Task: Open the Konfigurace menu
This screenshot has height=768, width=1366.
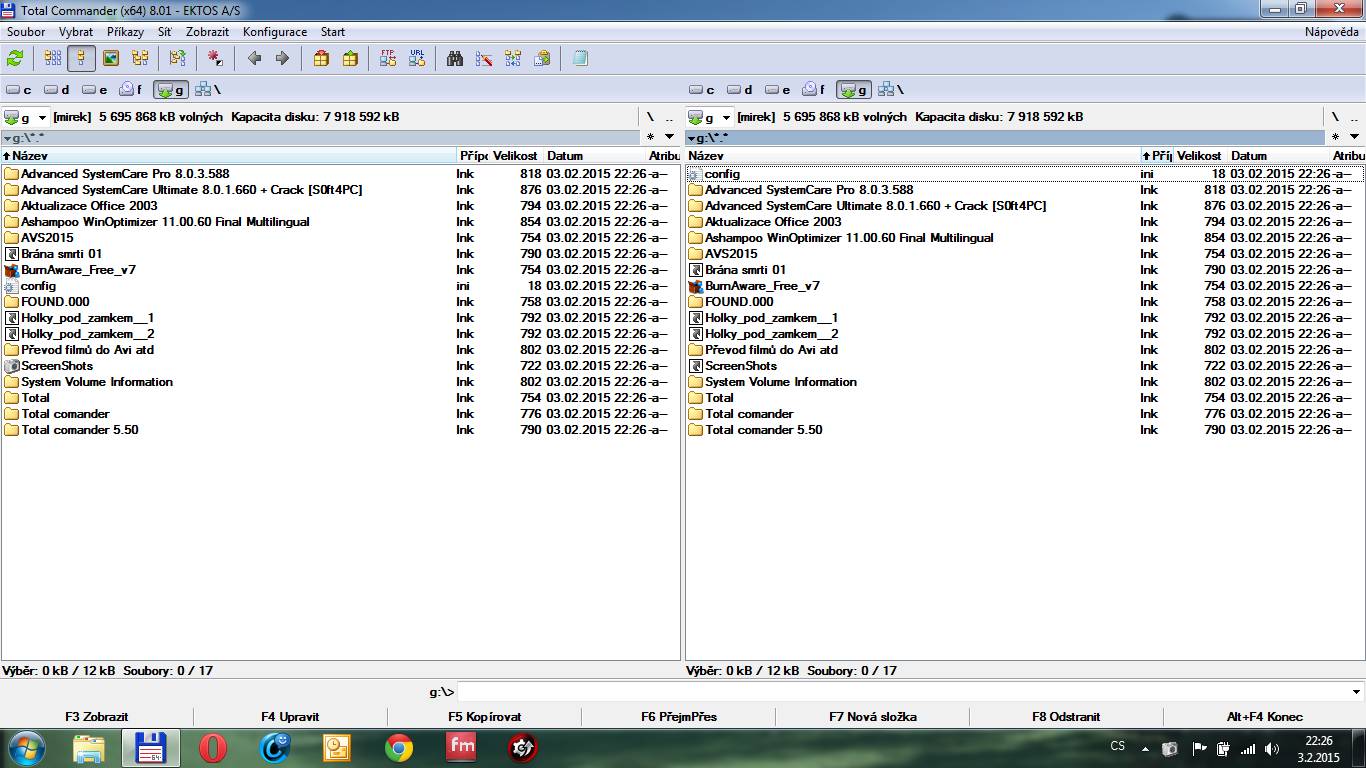Action: pyautogui.click(x=275, y=32)
